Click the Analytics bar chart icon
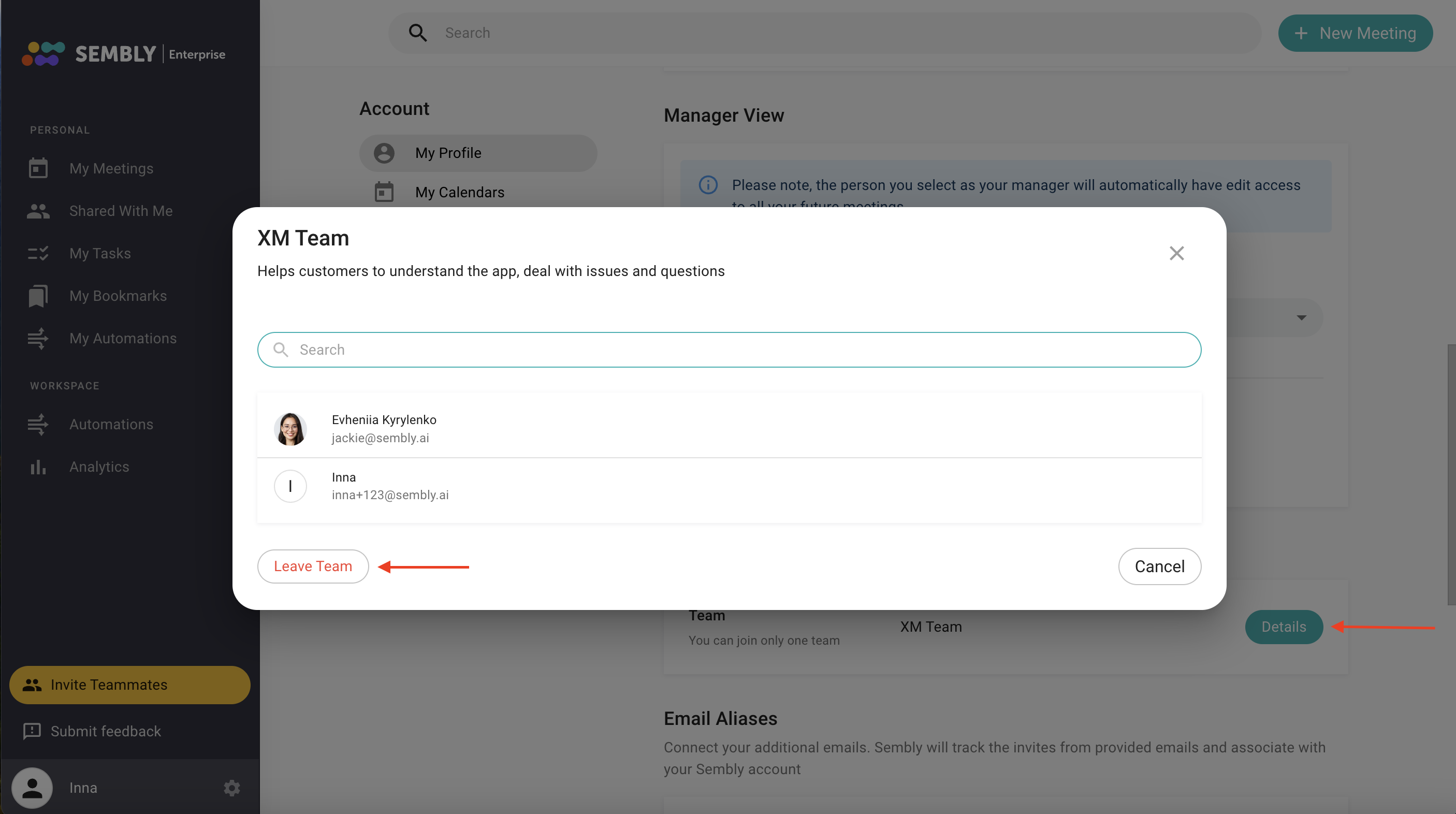 pos(38,467)
